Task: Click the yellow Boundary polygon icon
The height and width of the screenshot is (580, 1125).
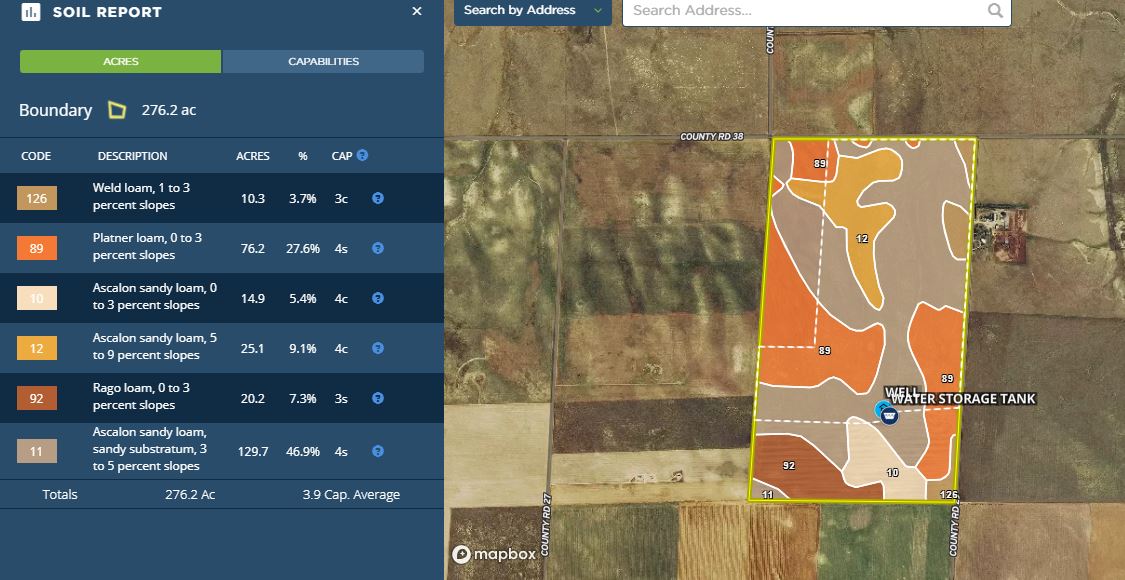Action: (117, 110)
